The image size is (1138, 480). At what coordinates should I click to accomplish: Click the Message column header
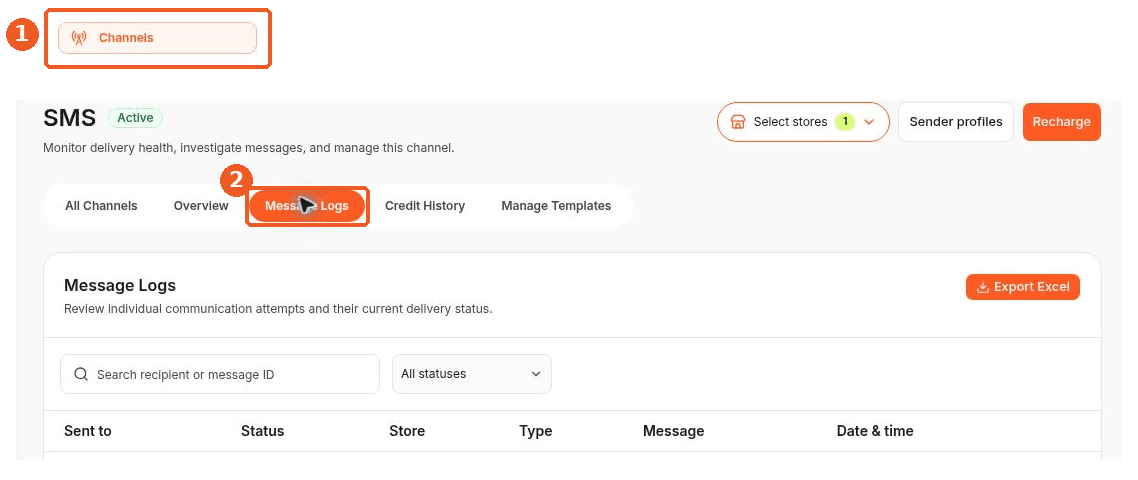click(x=674, y=431)
